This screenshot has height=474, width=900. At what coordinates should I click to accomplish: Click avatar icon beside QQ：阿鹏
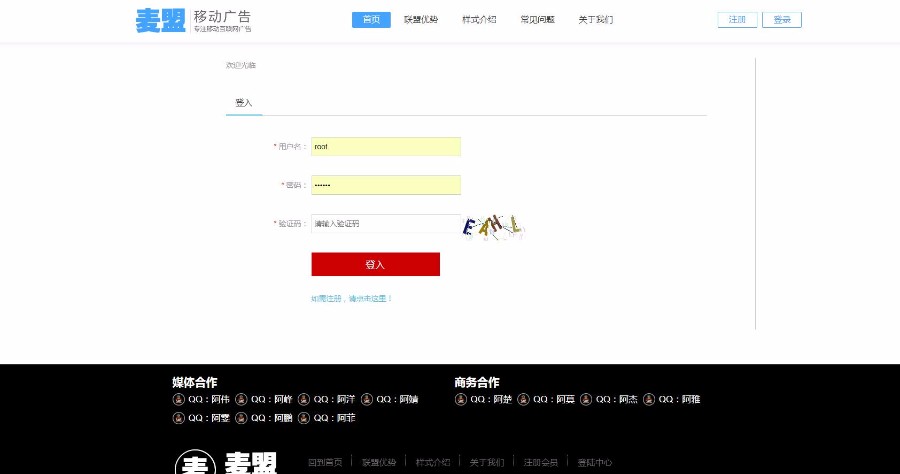point(241,418)
